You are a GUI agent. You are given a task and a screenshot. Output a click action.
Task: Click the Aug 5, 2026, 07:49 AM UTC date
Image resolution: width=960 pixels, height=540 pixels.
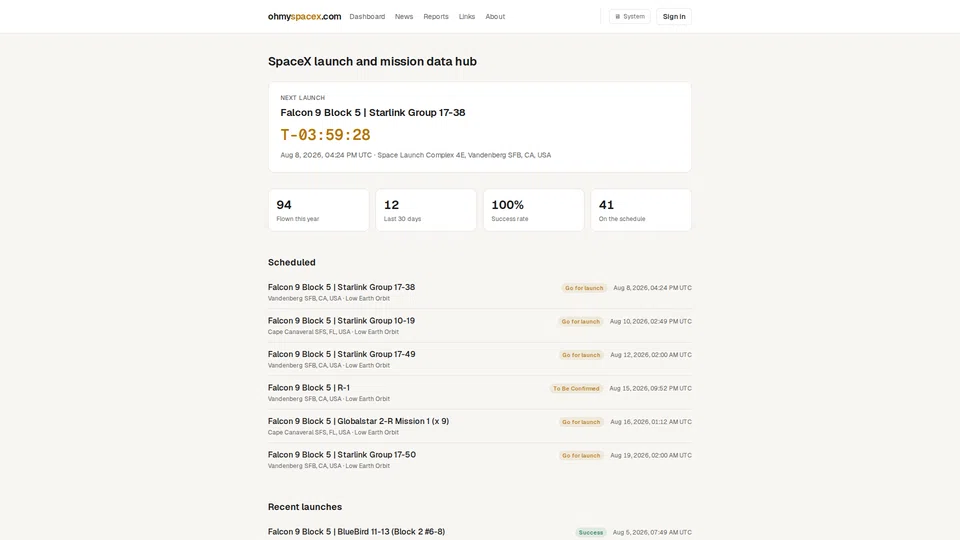pyautogui.click(x=652, y=533)
